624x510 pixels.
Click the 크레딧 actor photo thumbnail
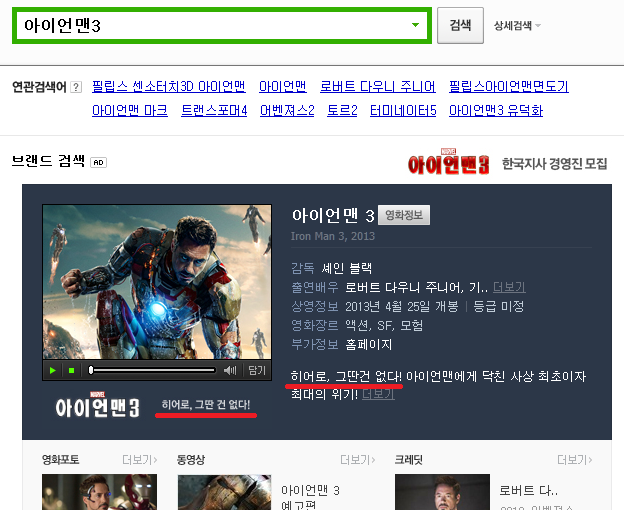(x=442, y=492)
